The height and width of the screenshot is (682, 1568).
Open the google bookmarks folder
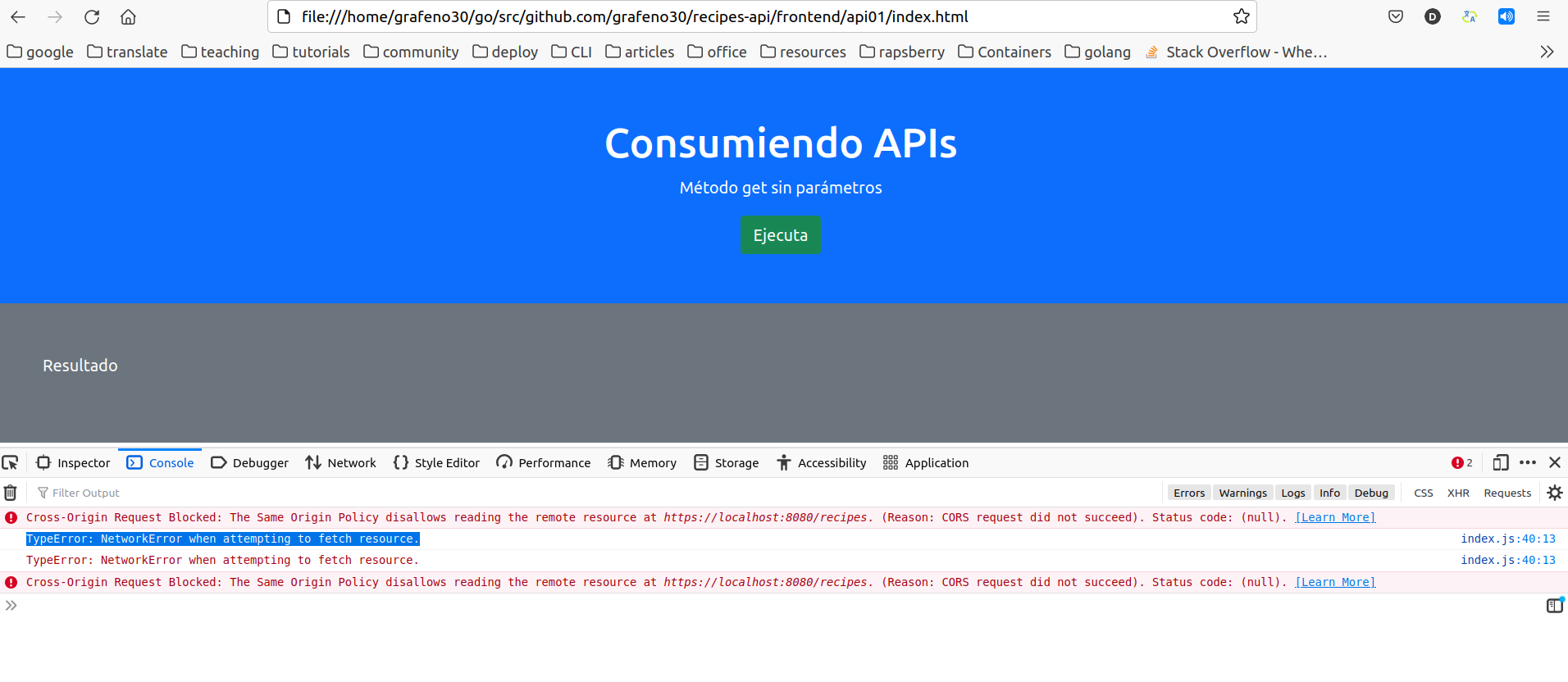(40, 52)
